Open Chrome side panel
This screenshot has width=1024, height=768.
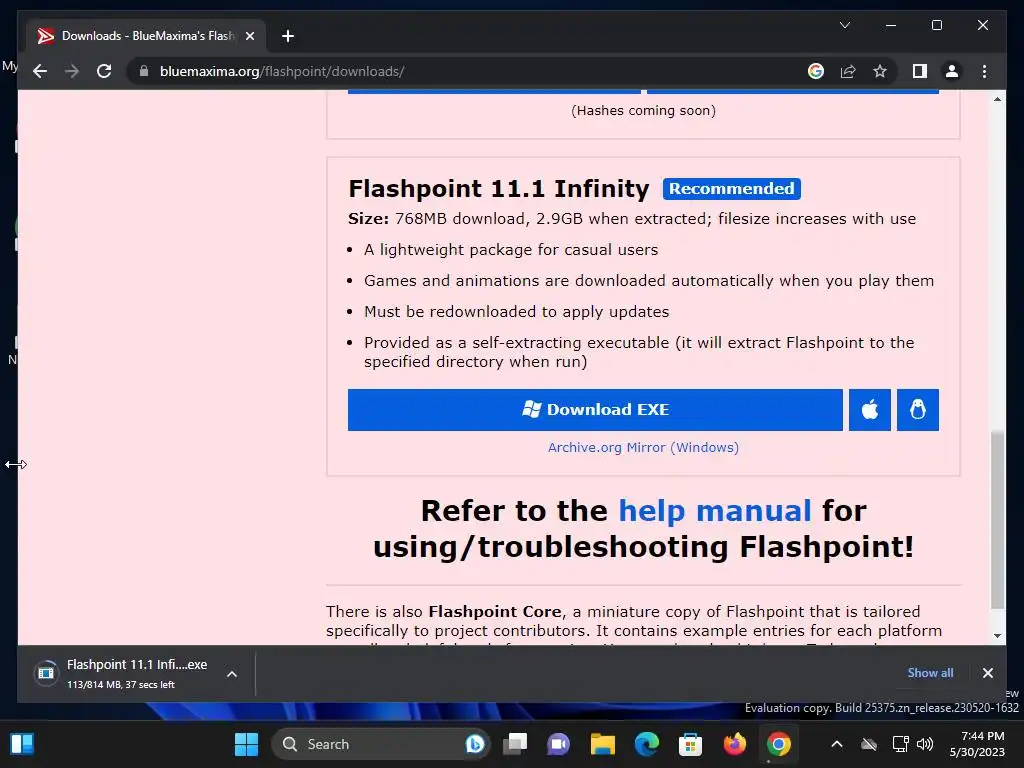(920, 71)
